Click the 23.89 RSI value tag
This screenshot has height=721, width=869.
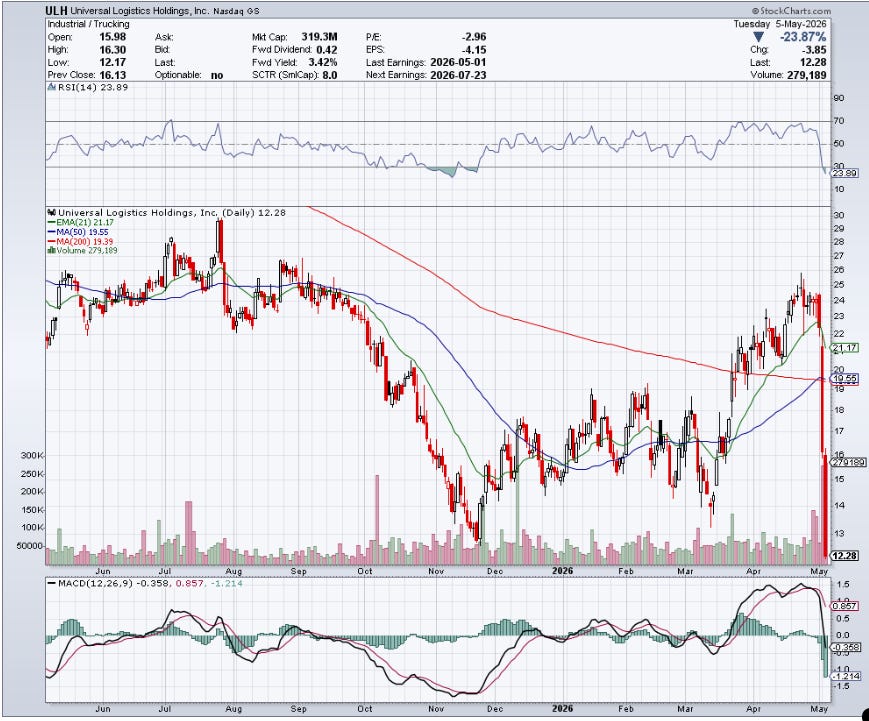pos(846,173)
